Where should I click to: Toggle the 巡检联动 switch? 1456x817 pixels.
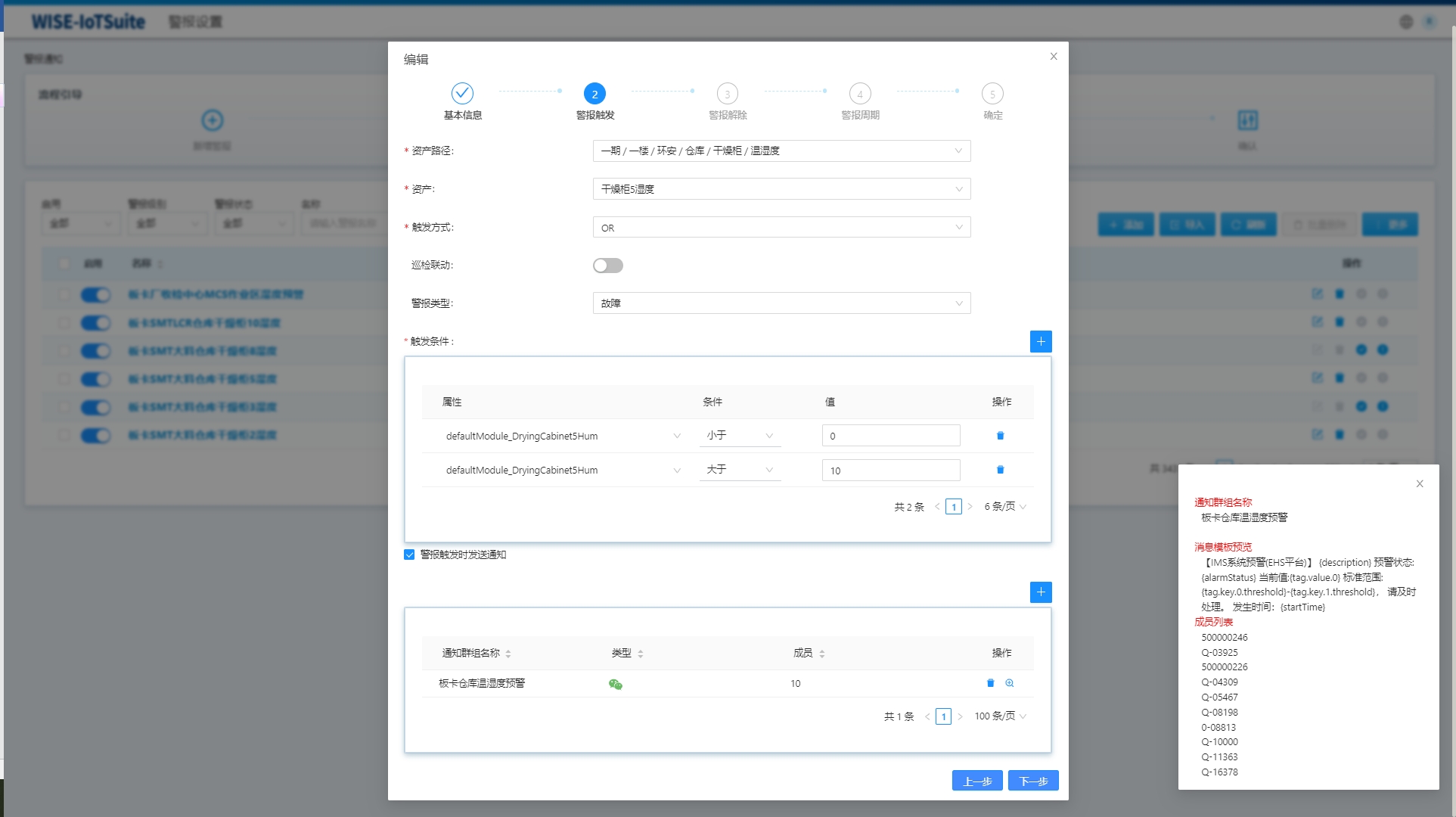[x=607, y=266]
